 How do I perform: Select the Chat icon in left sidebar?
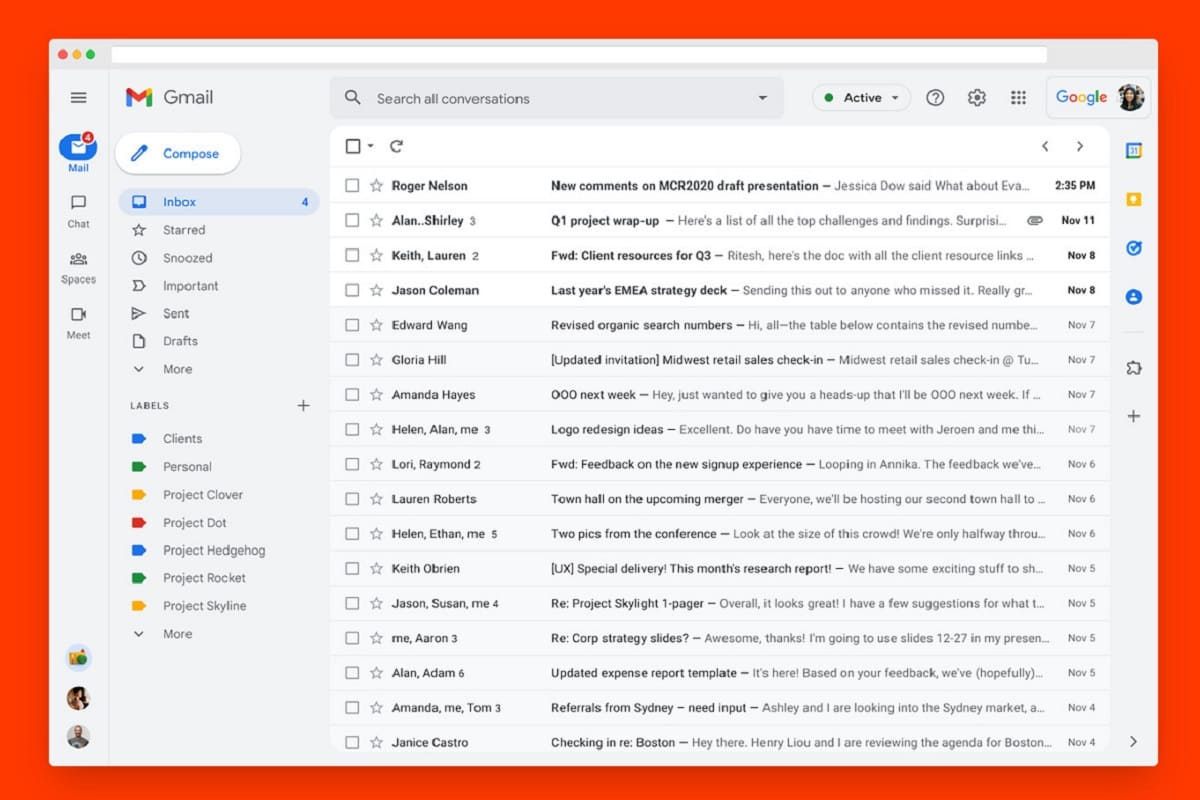click(x=78, y=210)
